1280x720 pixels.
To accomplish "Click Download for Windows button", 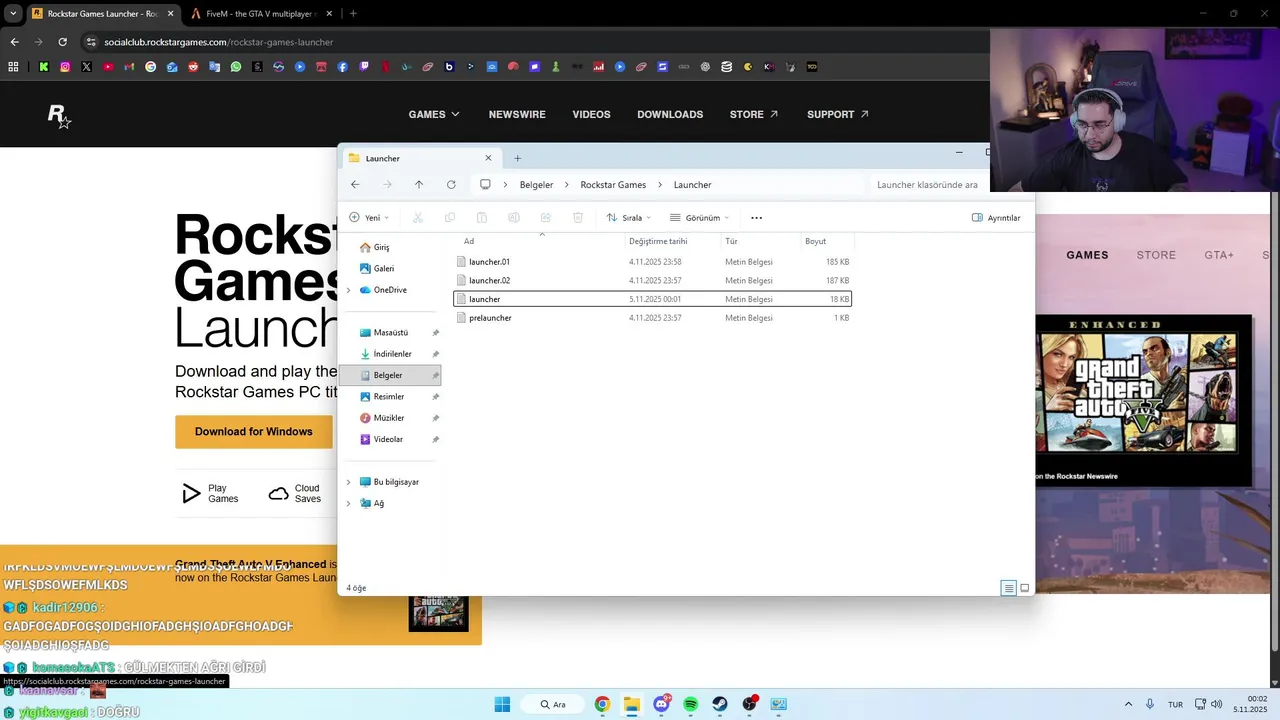I will click(254, 432).
